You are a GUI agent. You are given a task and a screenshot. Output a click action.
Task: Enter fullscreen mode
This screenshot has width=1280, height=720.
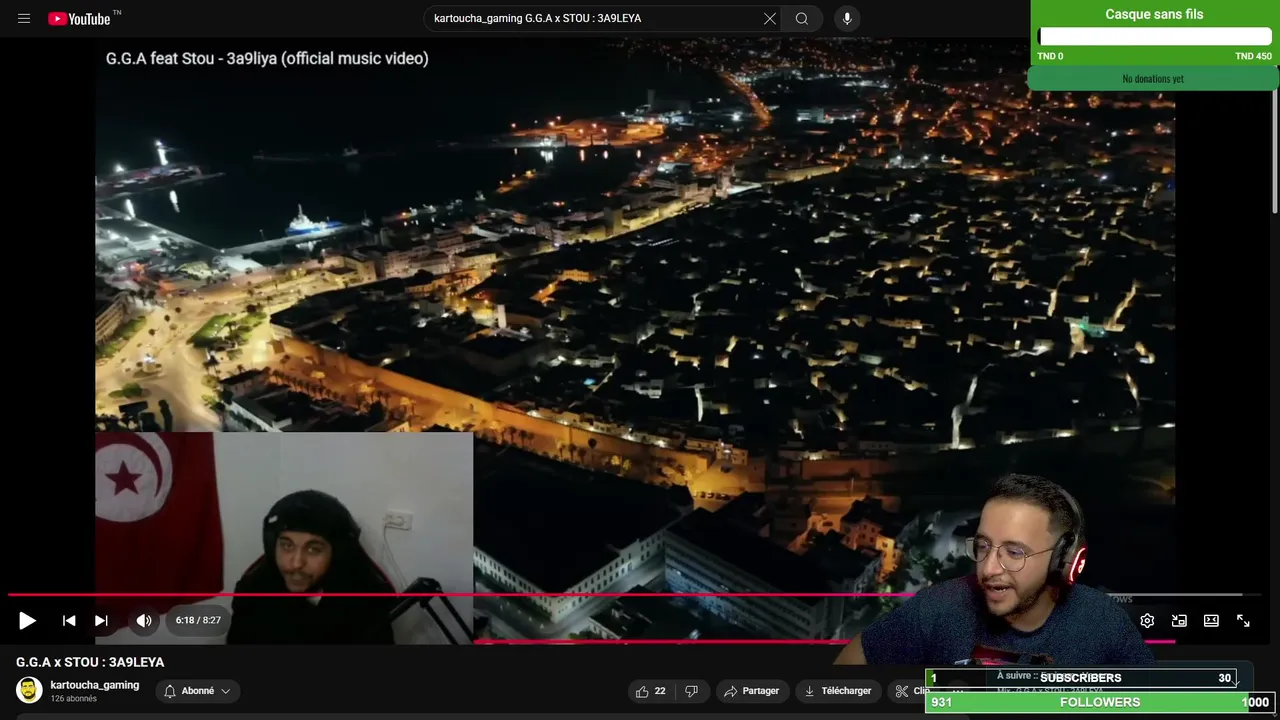[x=1243, y=621]
